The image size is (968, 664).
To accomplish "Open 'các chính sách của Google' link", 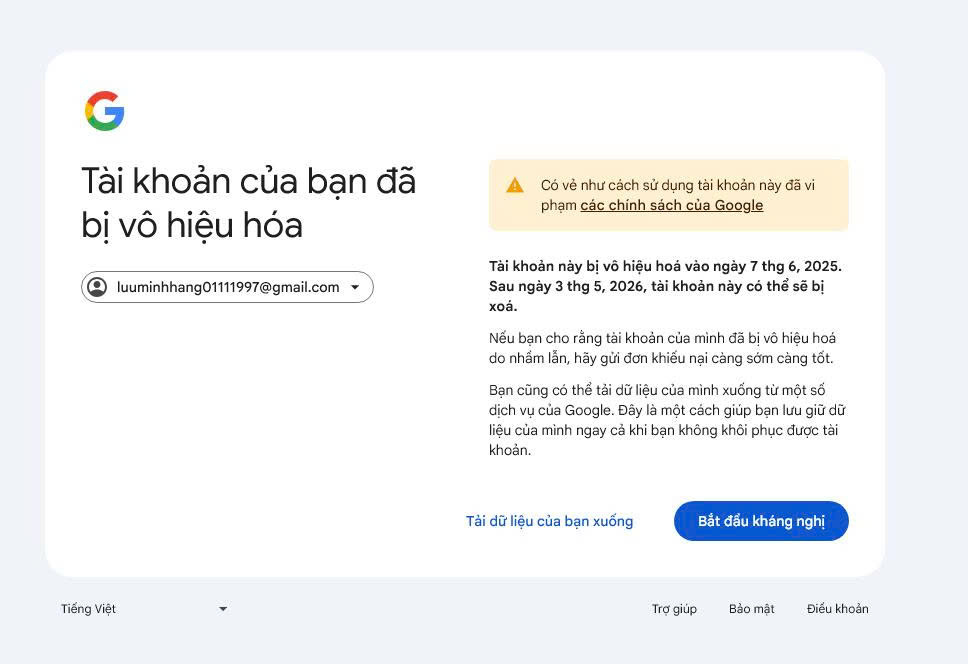I will (672, 205).
